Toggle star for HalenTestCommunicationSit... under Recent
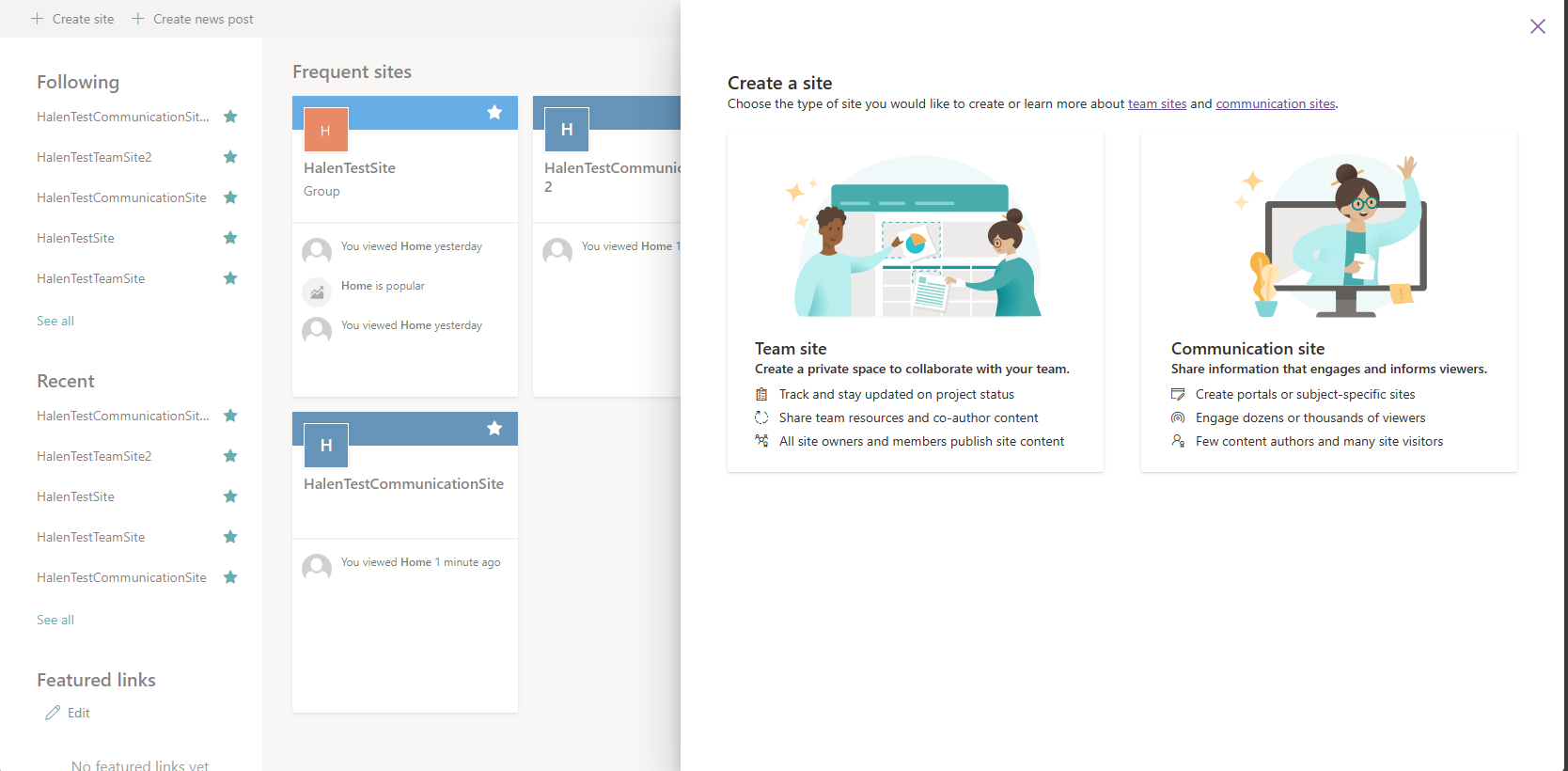 pyautogui.click(x=230, y=416)
